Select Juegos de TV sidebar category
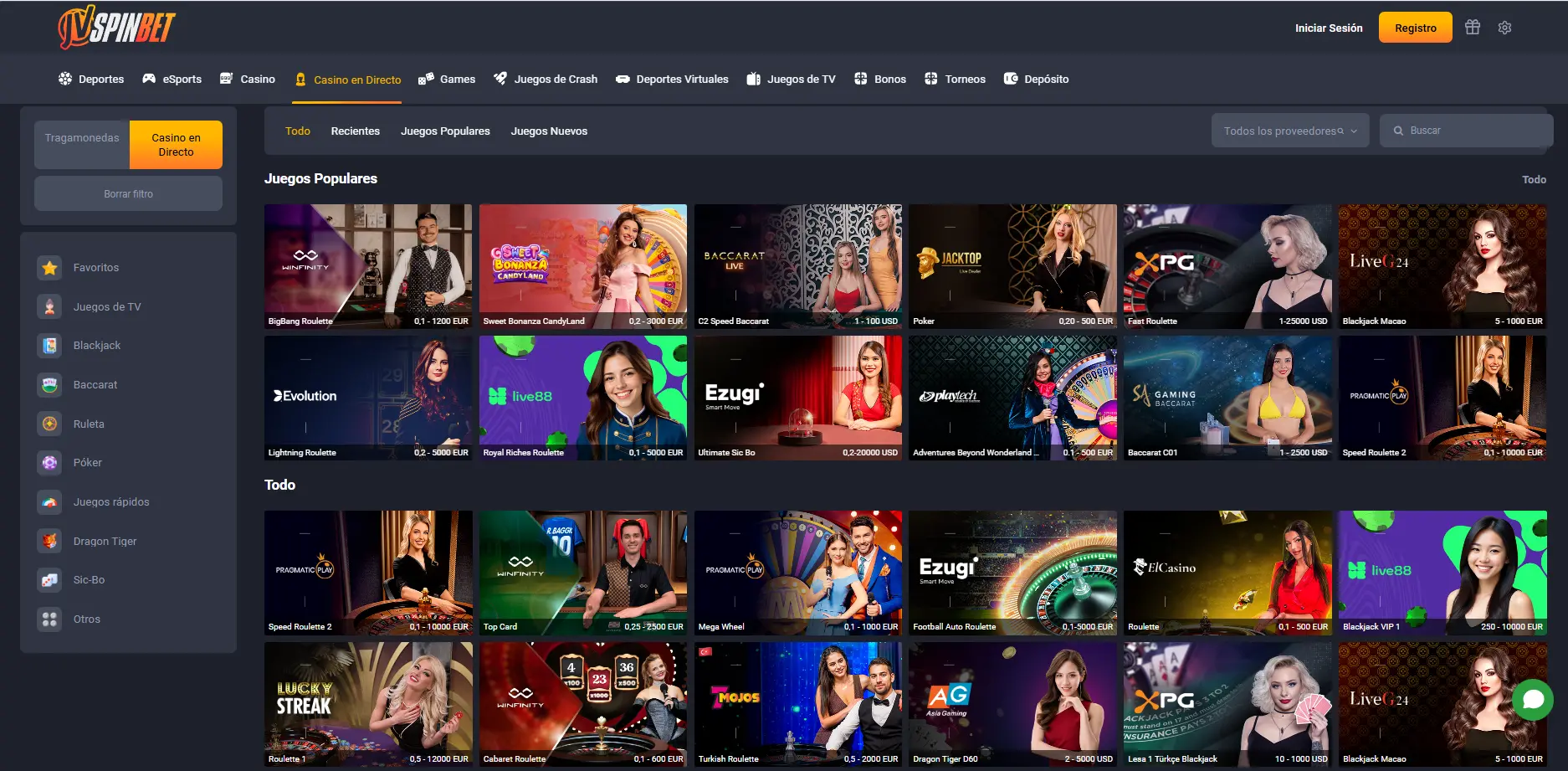1568x771 pixels. (107, 307)
